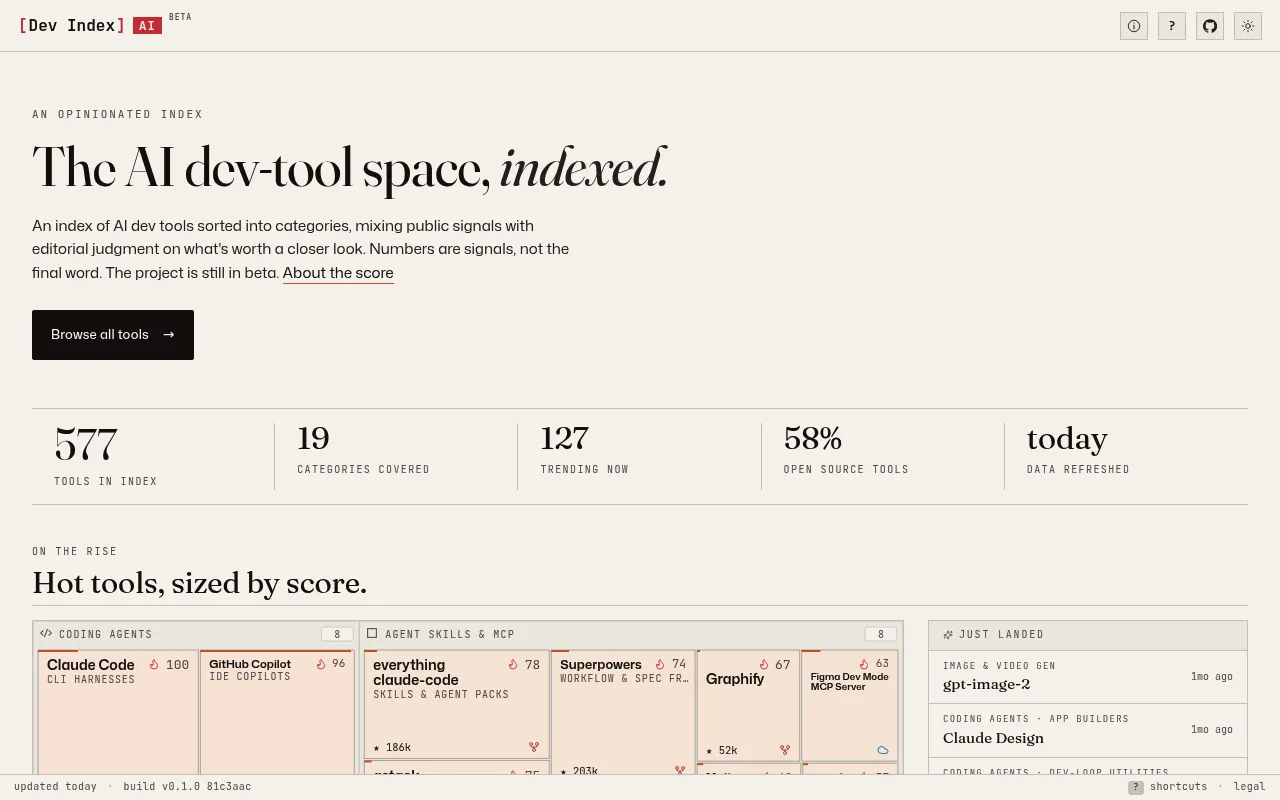Open the Figma Dev Mode MCP Server tile
The width and height of the screenshot is (1280, 800).
pos(849,705)
